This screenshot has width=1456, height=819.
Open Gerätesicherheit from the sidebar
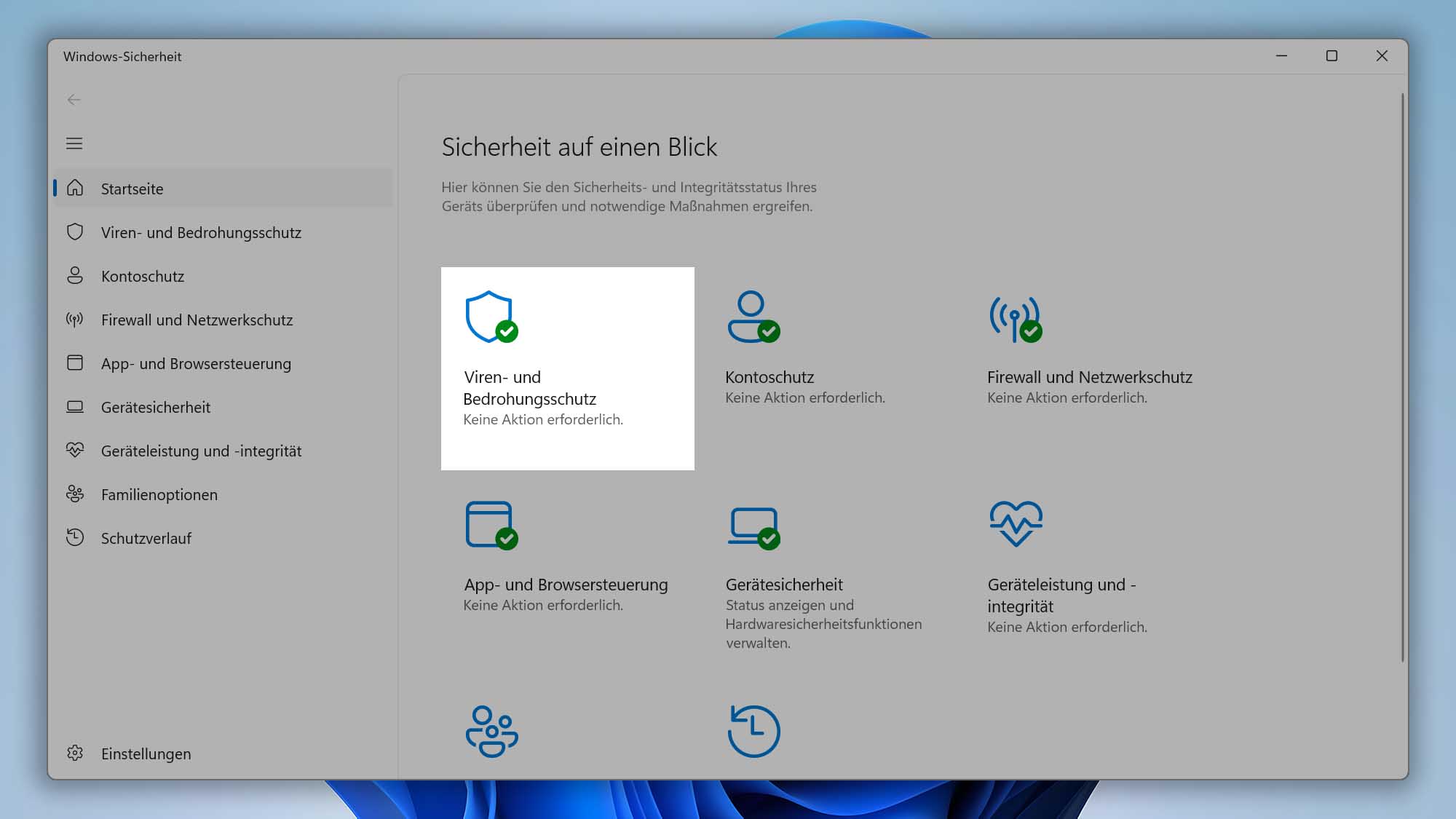[x=223, y=406]
